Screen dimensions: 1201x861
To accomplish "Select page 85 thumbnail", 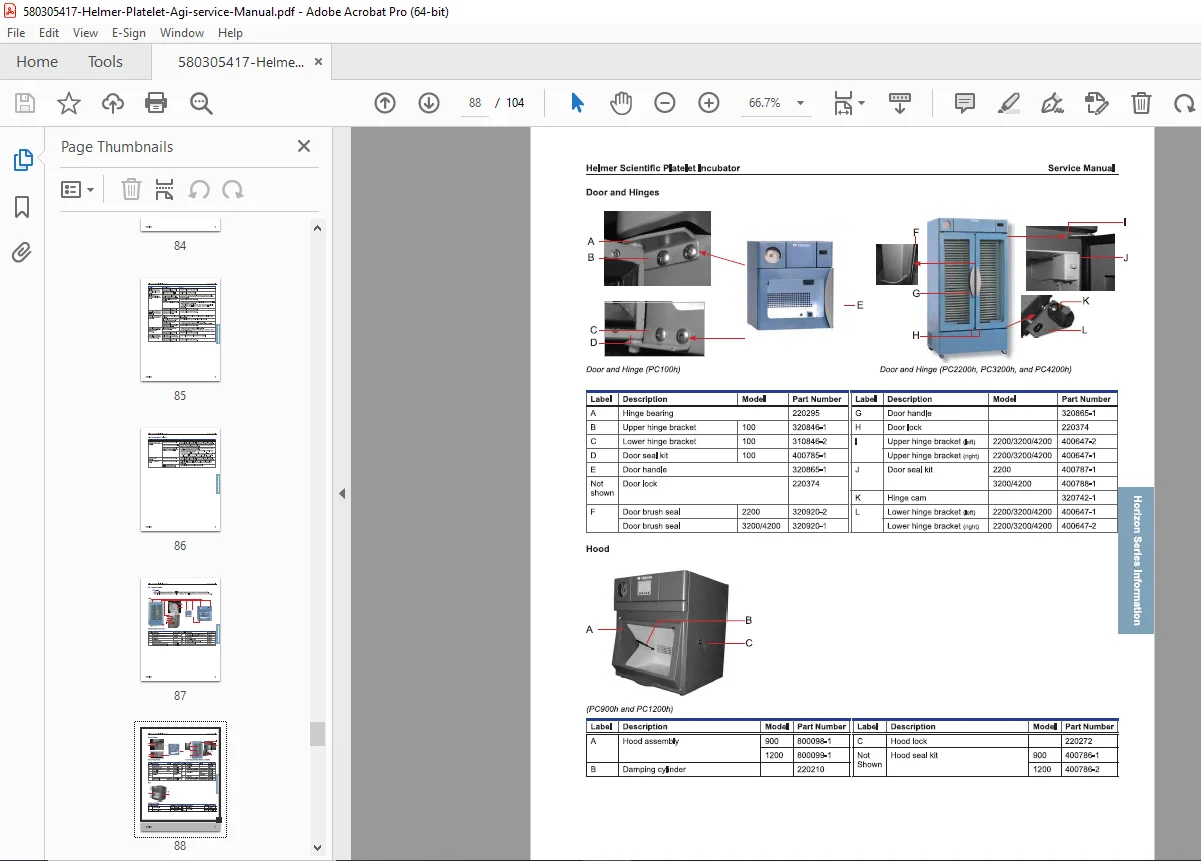I will coord(180,330).
